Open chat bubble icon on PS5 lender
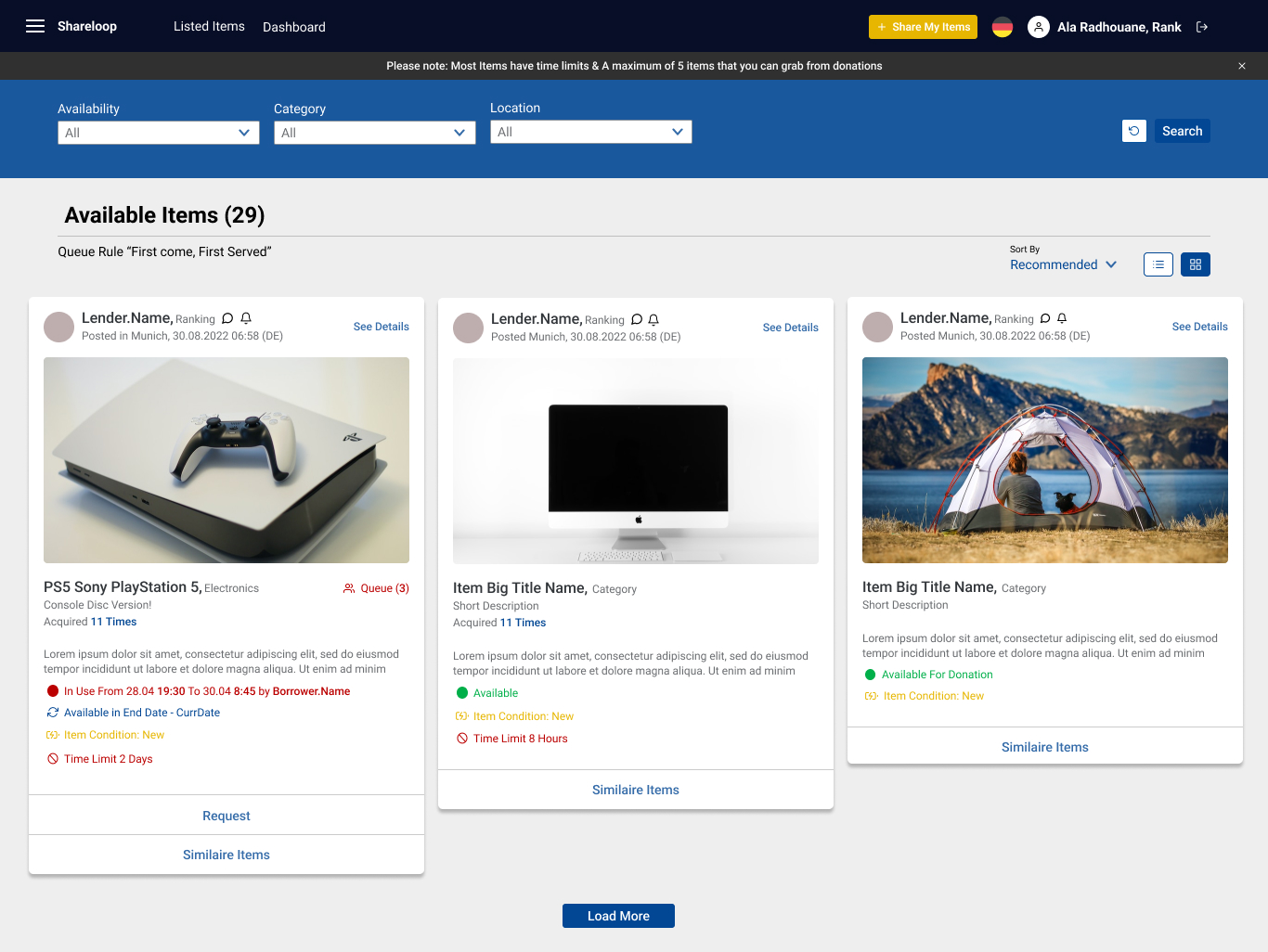 [x=227, y=318]
